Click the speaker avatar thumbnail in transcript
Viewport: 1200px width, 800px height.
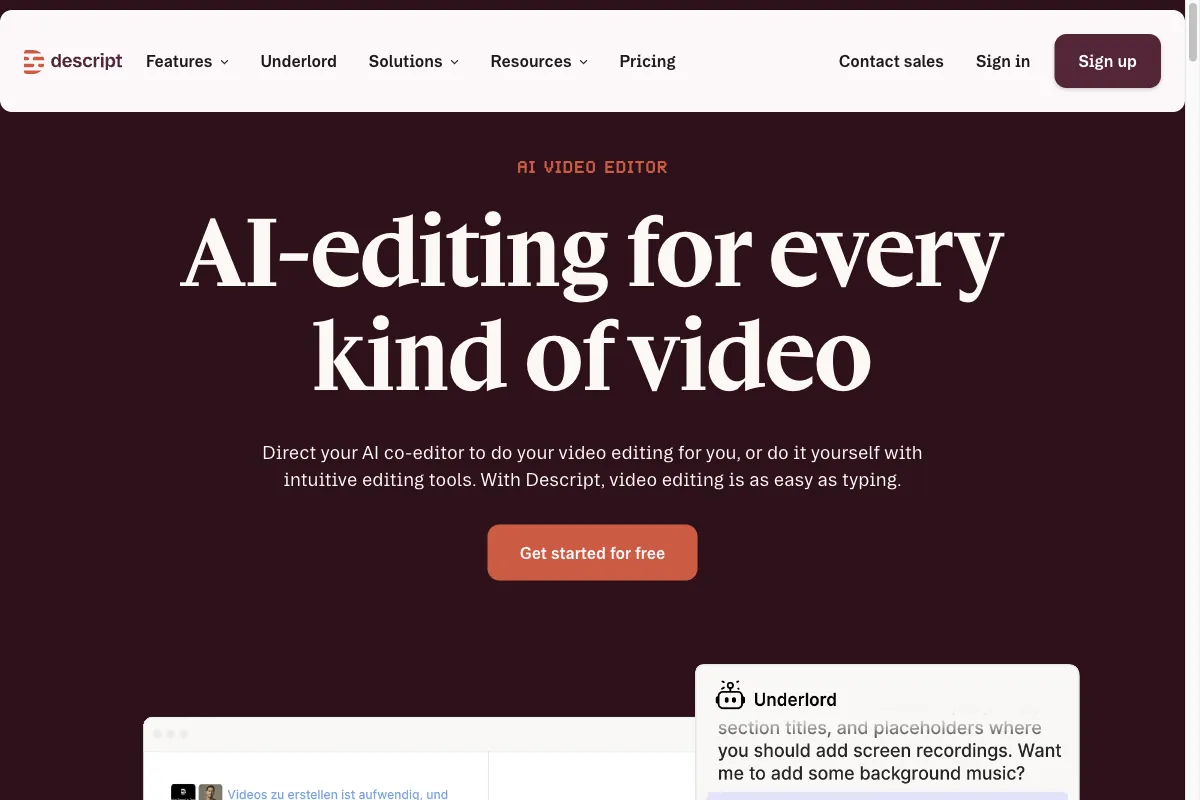210,792
